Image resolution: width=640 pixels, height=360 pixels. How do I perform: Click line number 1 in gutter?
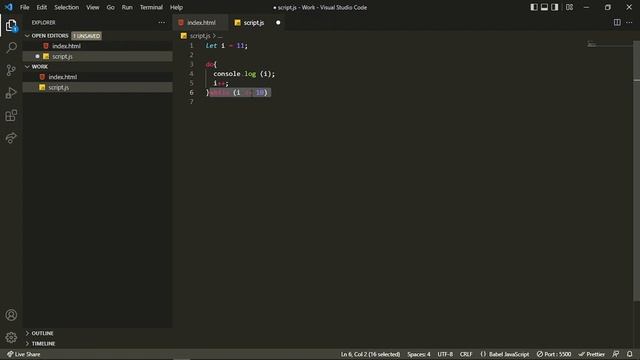[191, 45]
